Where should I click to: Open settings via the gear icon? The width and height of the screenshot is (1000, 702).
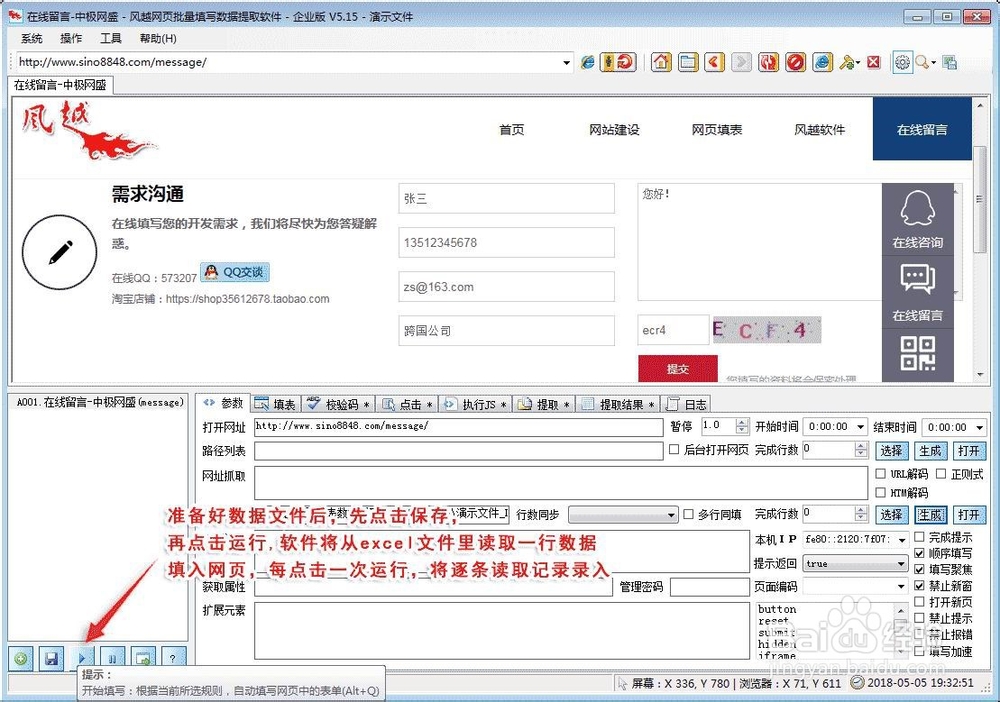click(x=902, y=62)
